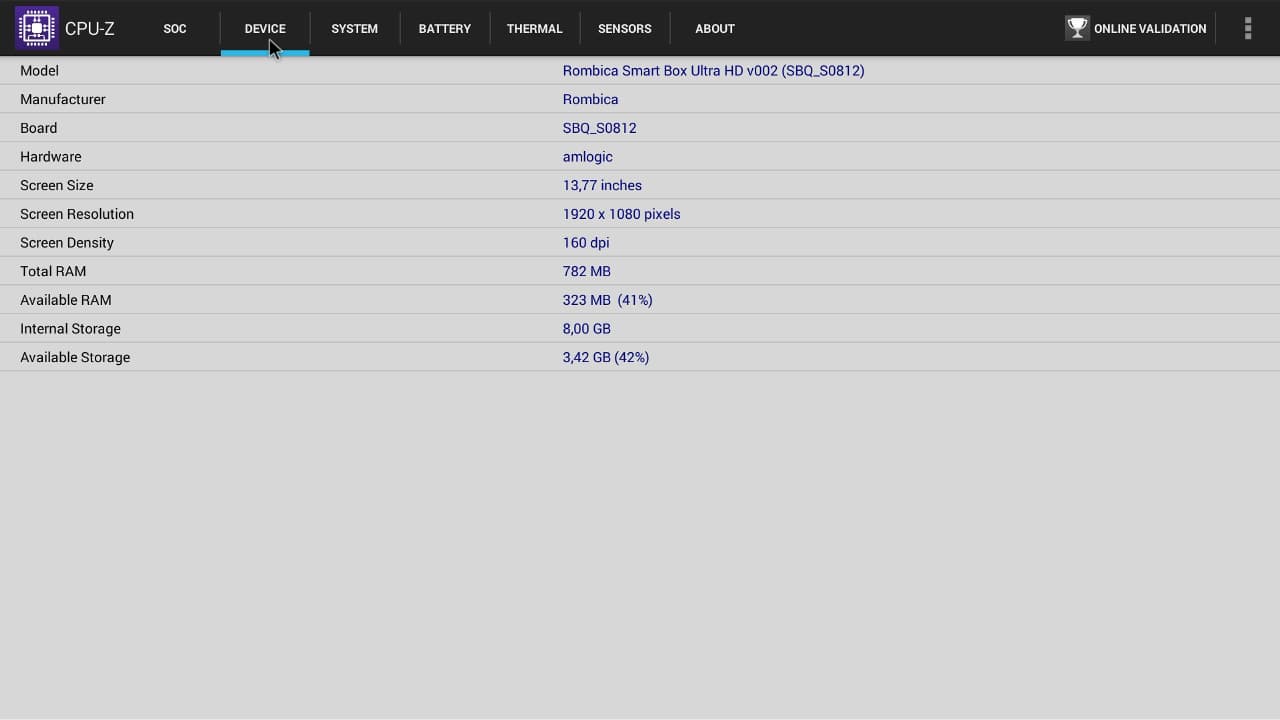
Task: Select the Total RAM label
Action: (x=53, y=271)
